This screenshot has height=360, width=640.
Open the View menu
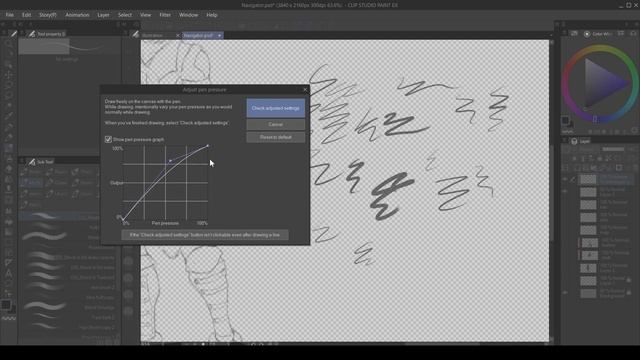click(146, 15)
